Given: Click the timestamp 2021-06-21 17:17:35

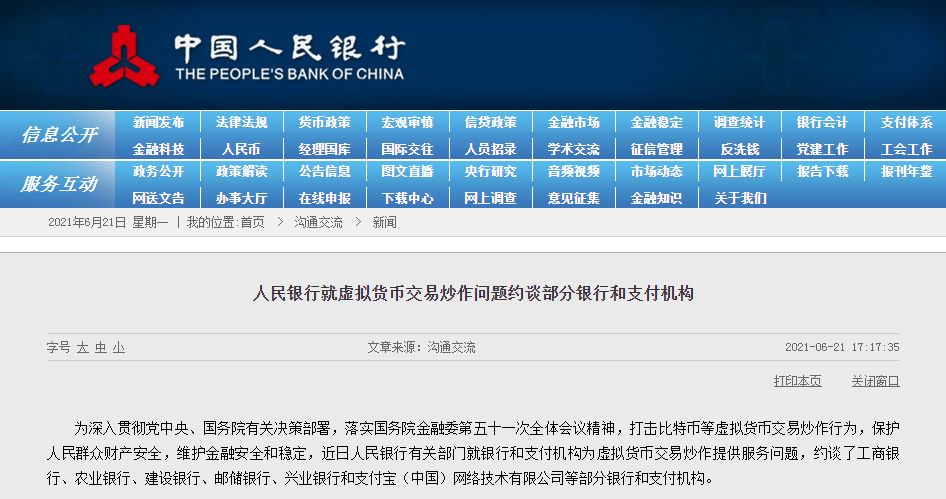Looking at the screenshot, I should tap(842, 348).
